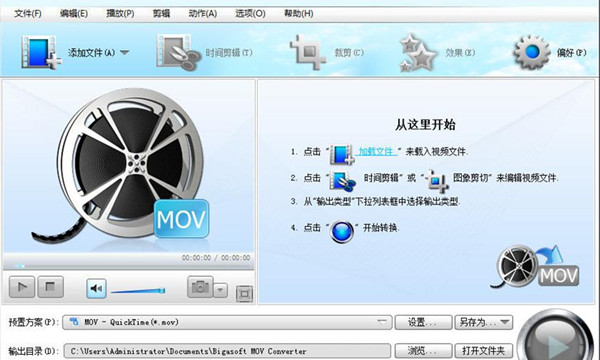
Task: Open 偏好 gear preferences icon
Action: pyautogui.click(x=532, y=52)
